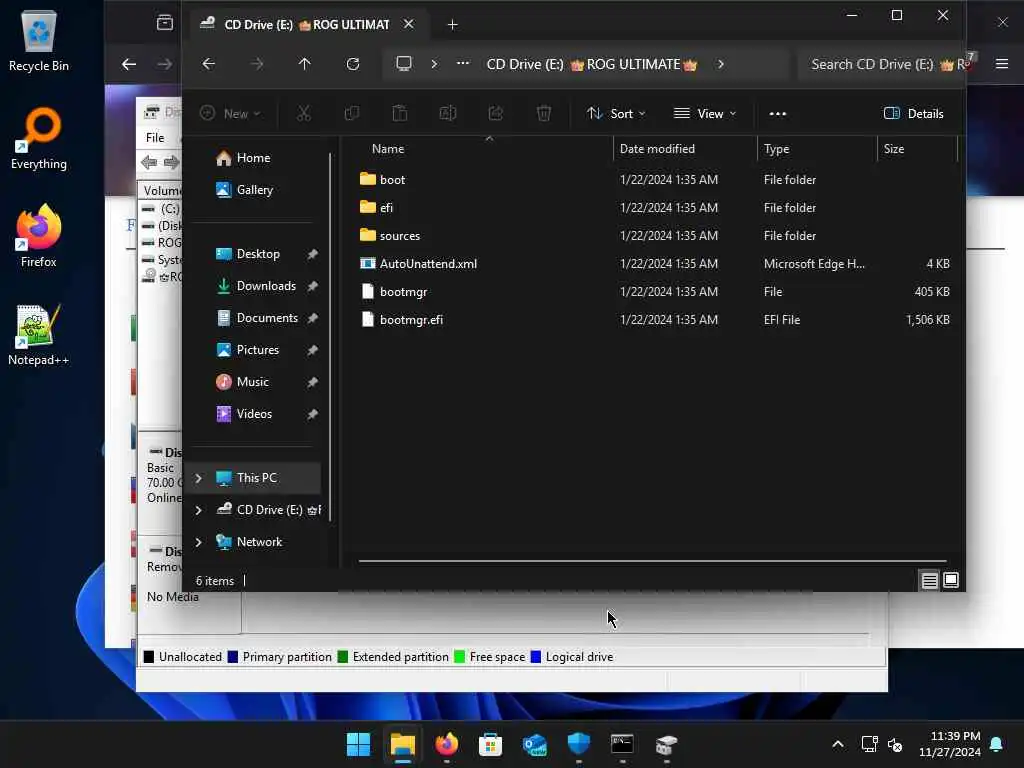The height and width of the screenshot is (768, 1024).
Task: Expand Network in navigation pane
Action: click(199, 542)
